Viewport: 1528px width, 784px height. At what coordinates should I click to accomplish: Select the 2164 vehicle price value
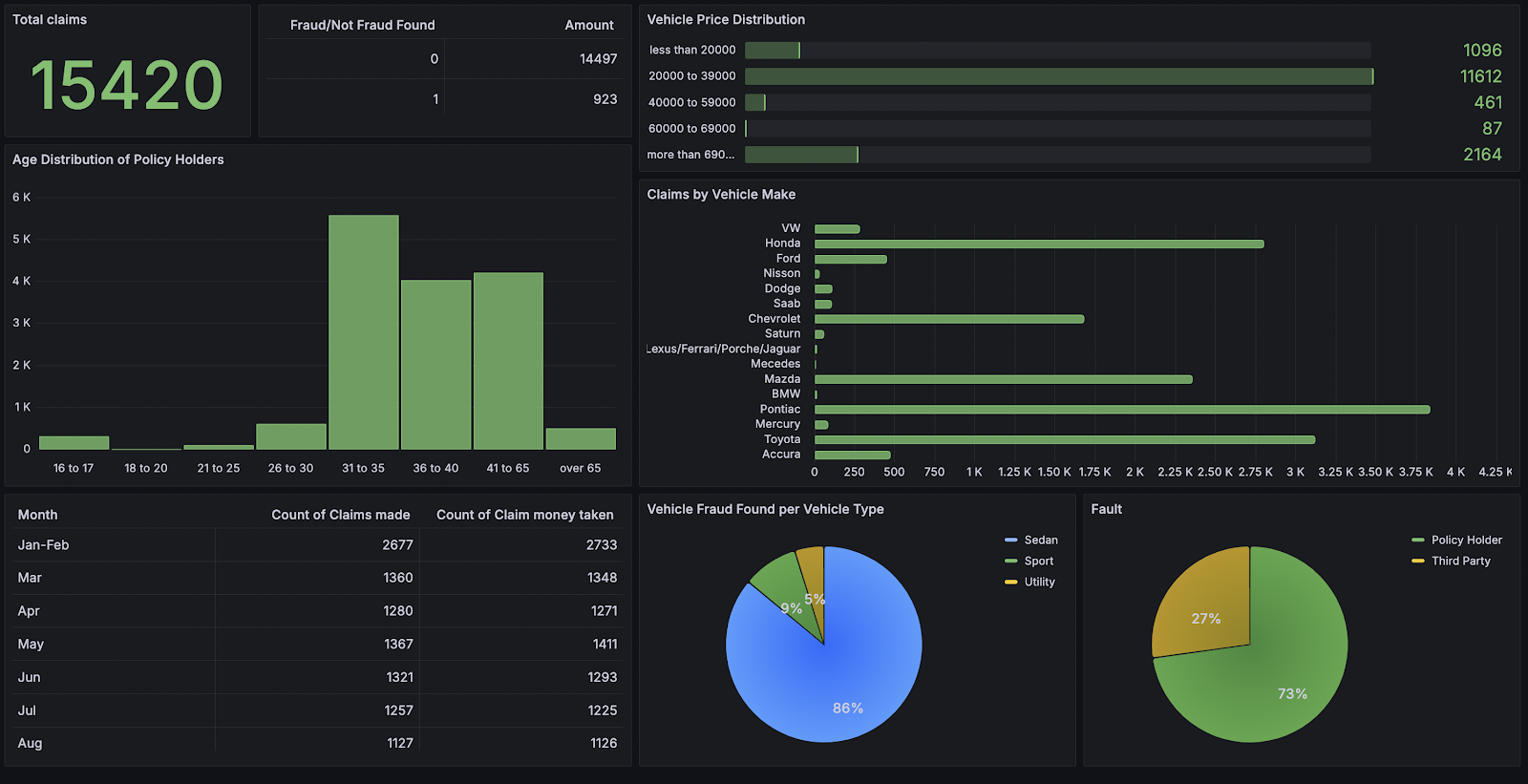click(x=1482, y=155)
